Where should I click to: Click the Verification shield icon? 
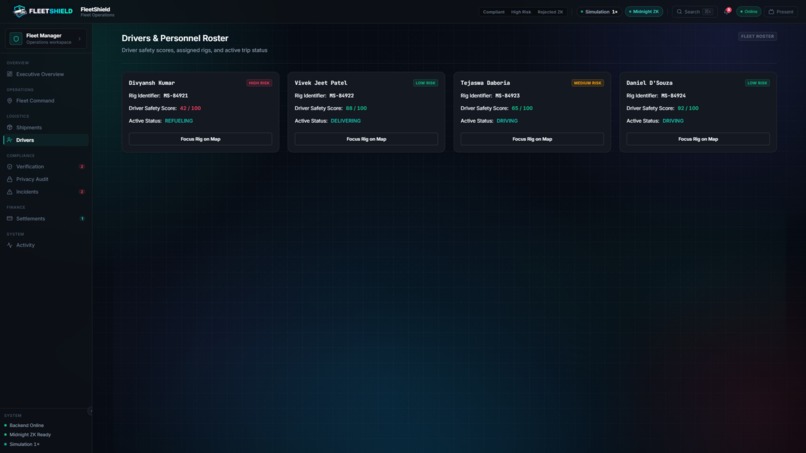point(9,167)
